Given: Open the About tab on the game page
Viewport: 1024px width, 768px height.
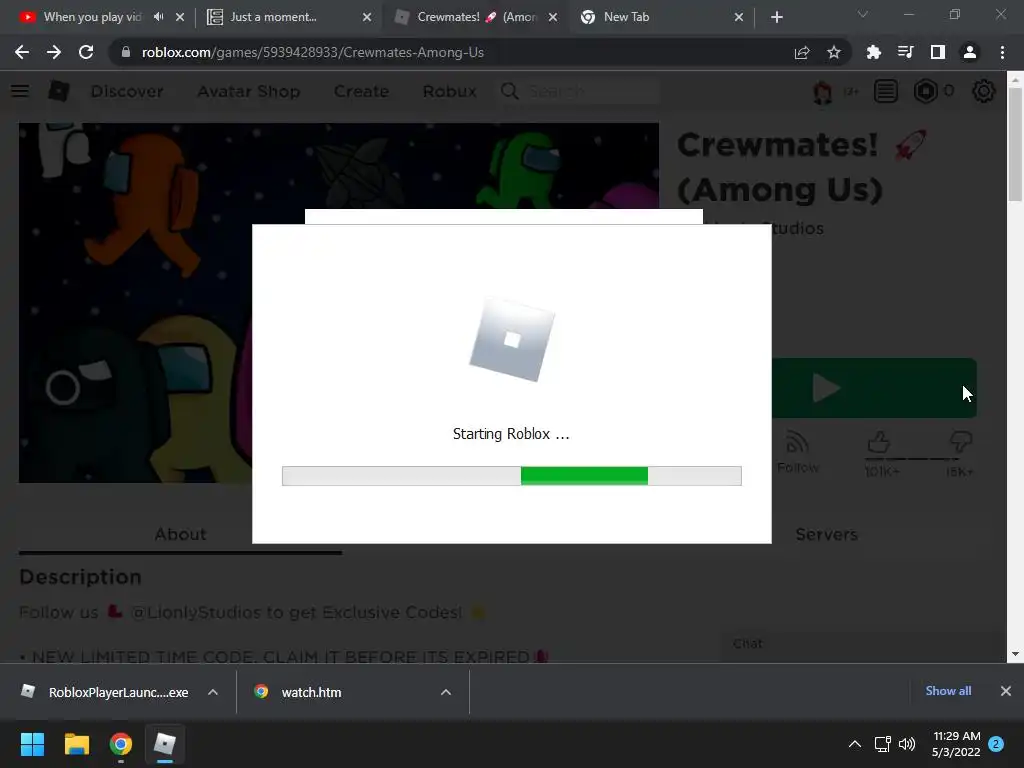Looking at the screenshot, I should coord(180,534).
